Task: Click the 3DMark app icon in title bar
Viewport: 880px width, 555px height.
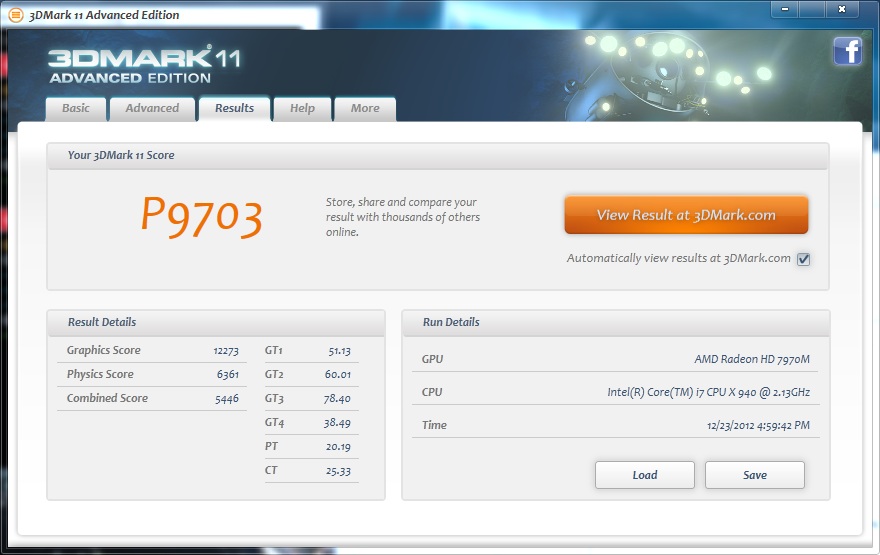Action: [x=16, y=15]
